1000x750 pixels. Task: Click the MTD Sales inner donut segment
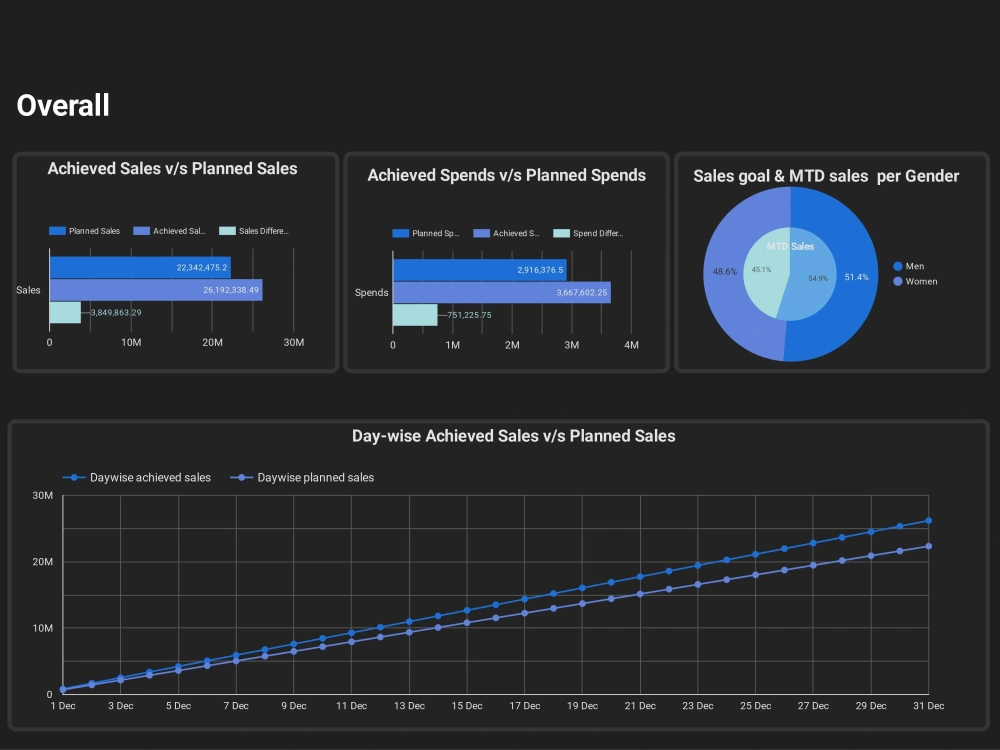click(790, 248)
